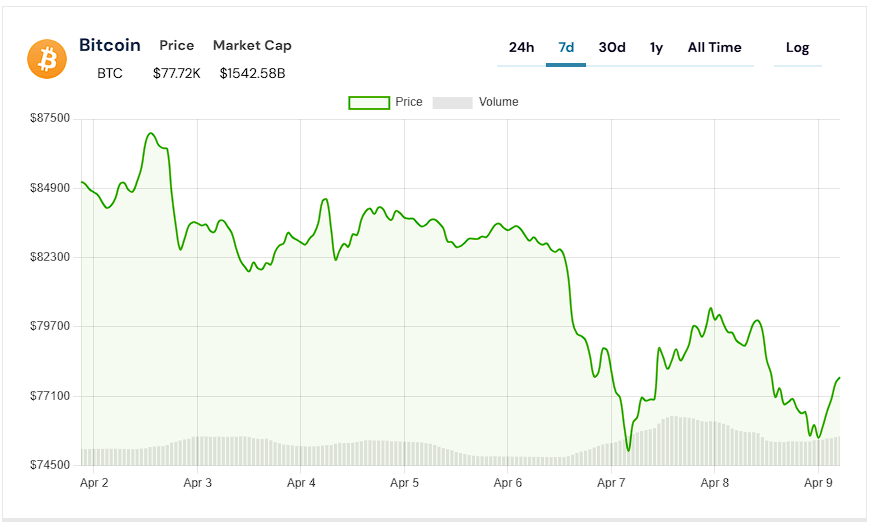Click the Apr 6 date label
869x522 pixels.
coord(508,483)
